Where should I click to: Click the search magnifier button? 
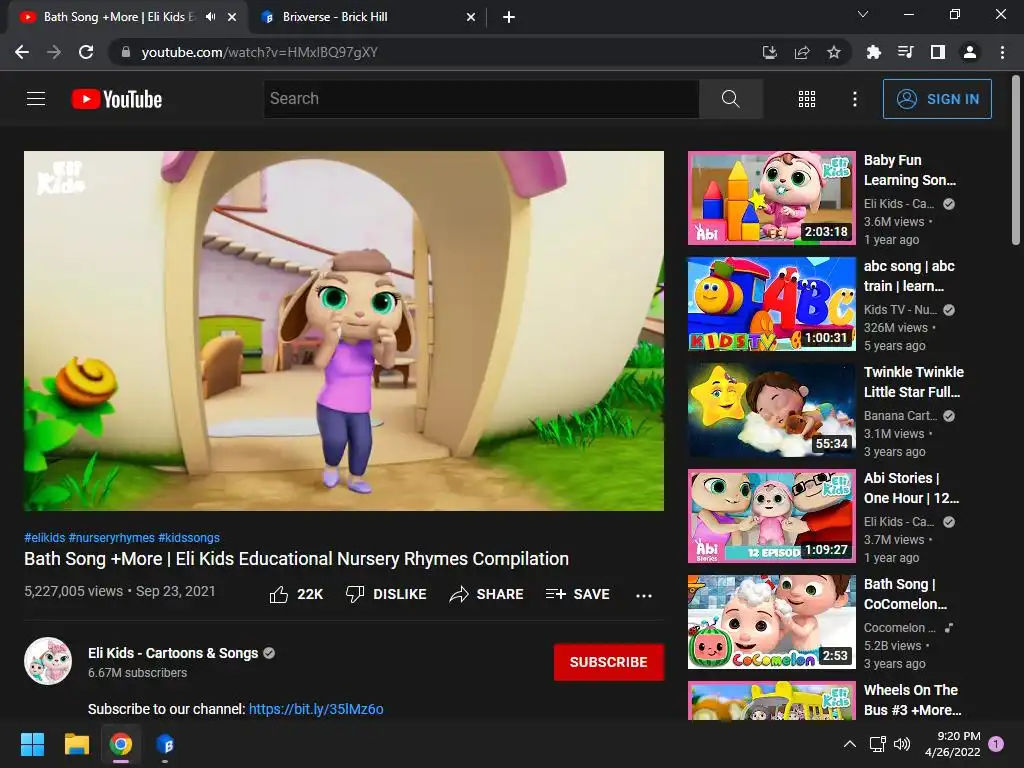tap(730, 99)
